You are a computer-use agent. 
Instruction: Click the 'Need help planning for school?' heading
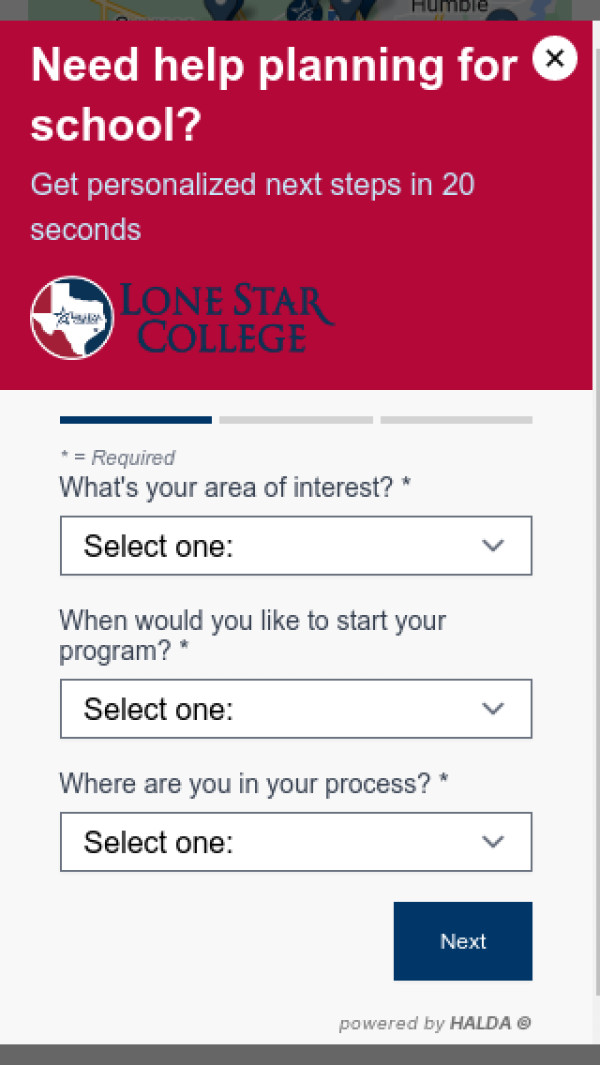(x=274, y=96)
